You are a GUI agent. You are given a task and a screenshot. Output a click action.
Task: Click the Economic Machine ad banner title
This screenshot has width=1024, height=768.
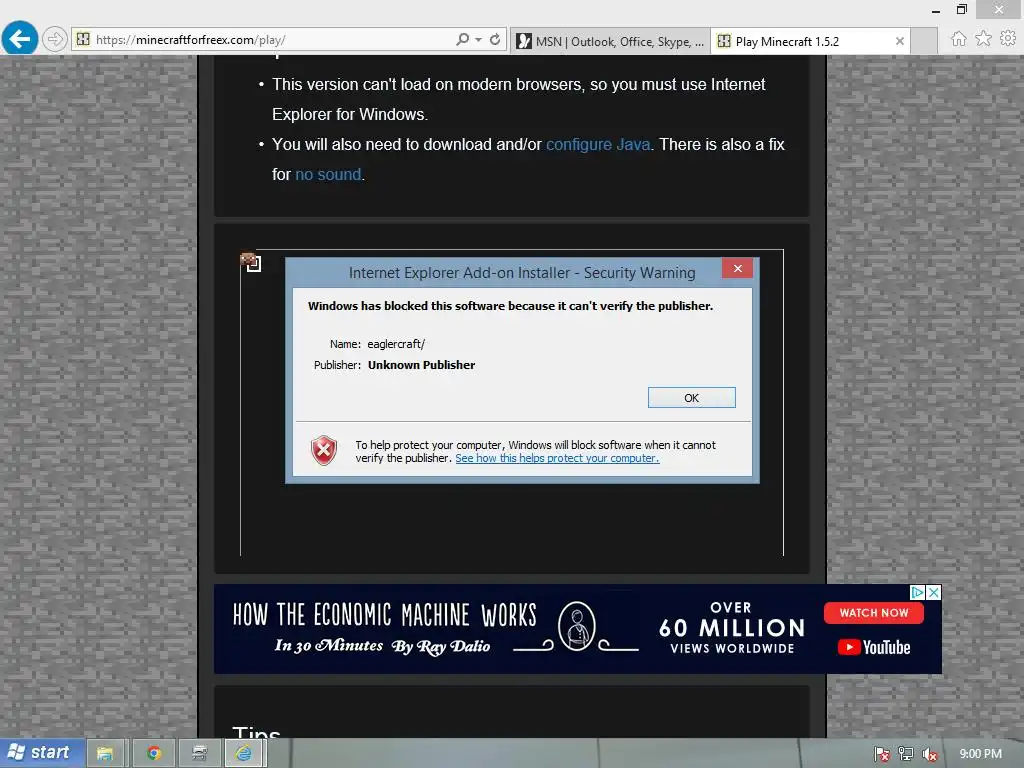(x=385, y=615)
